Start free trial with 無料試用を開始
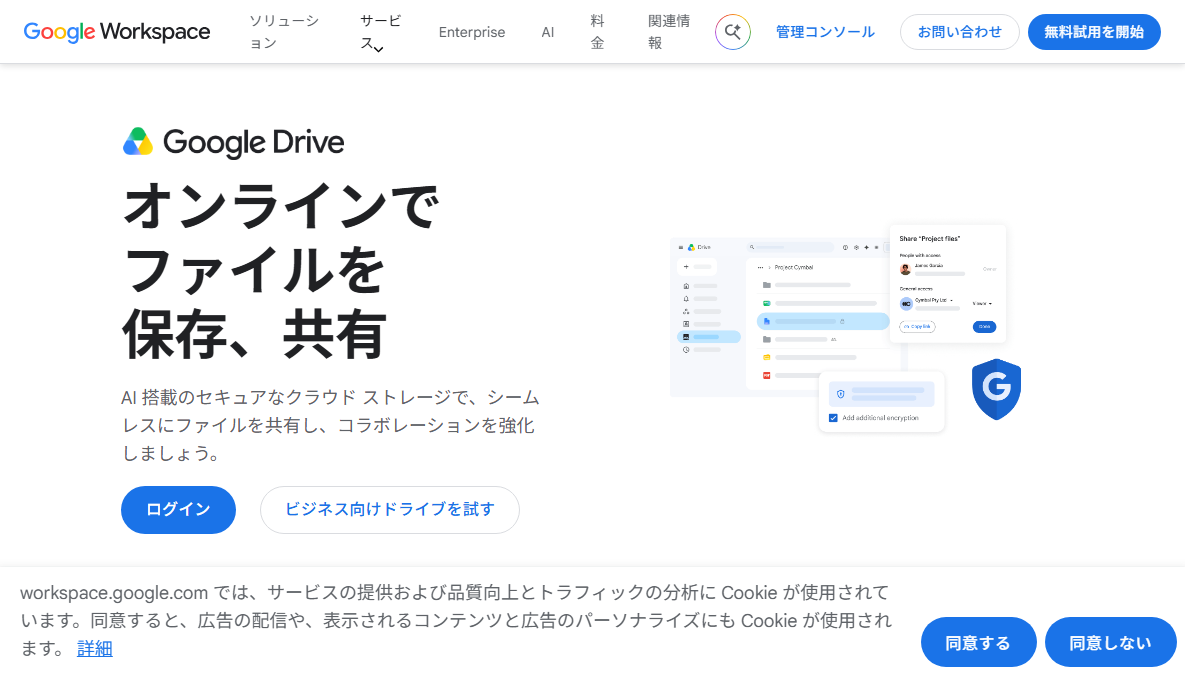The width and height of the screenshot is (1200, 675). tap(1094, 32)
